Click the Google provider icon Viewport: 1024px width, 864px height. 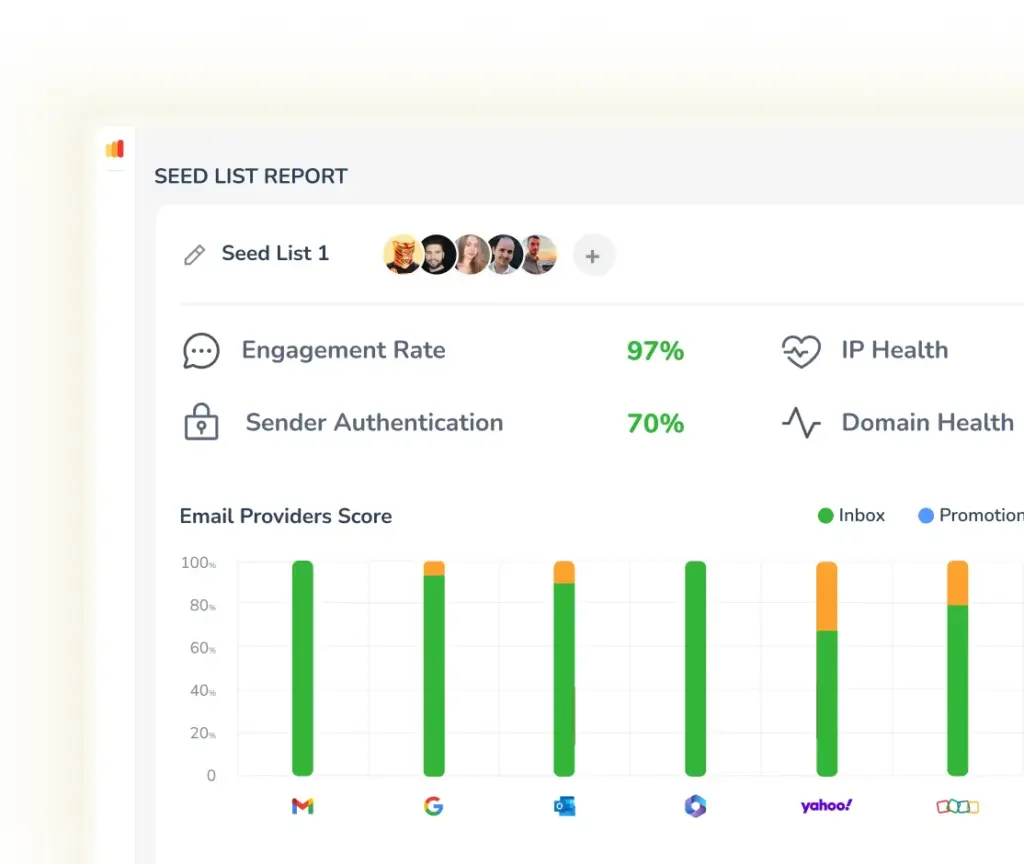434,807
